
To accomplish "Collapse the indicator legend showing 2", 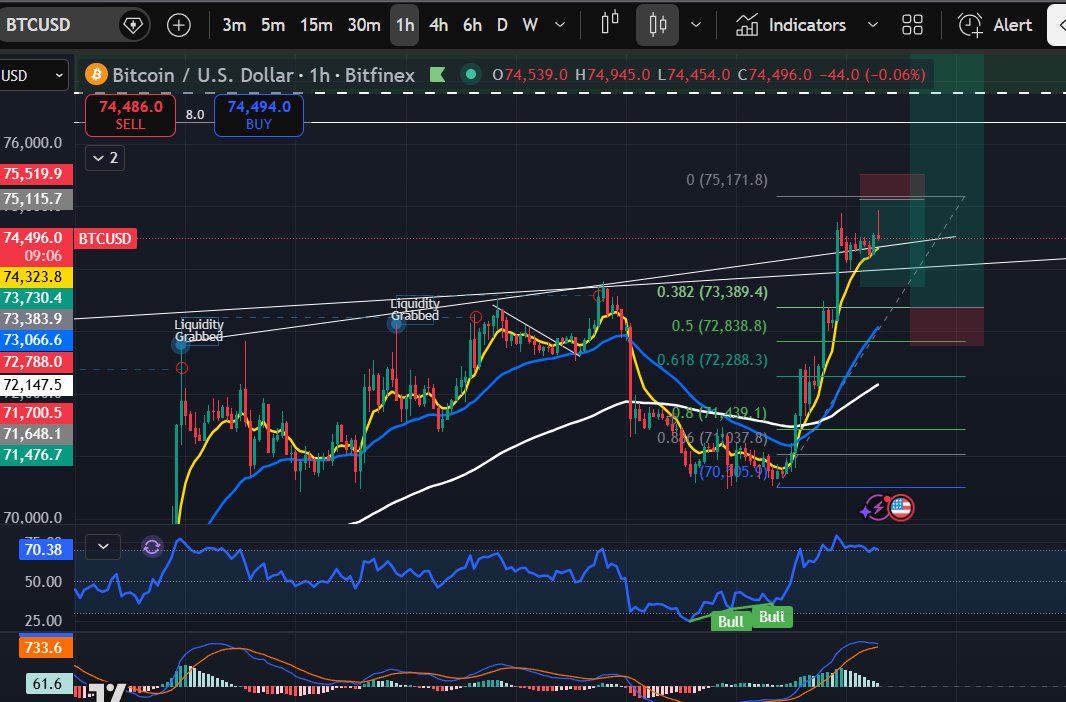I will (105, 158).
